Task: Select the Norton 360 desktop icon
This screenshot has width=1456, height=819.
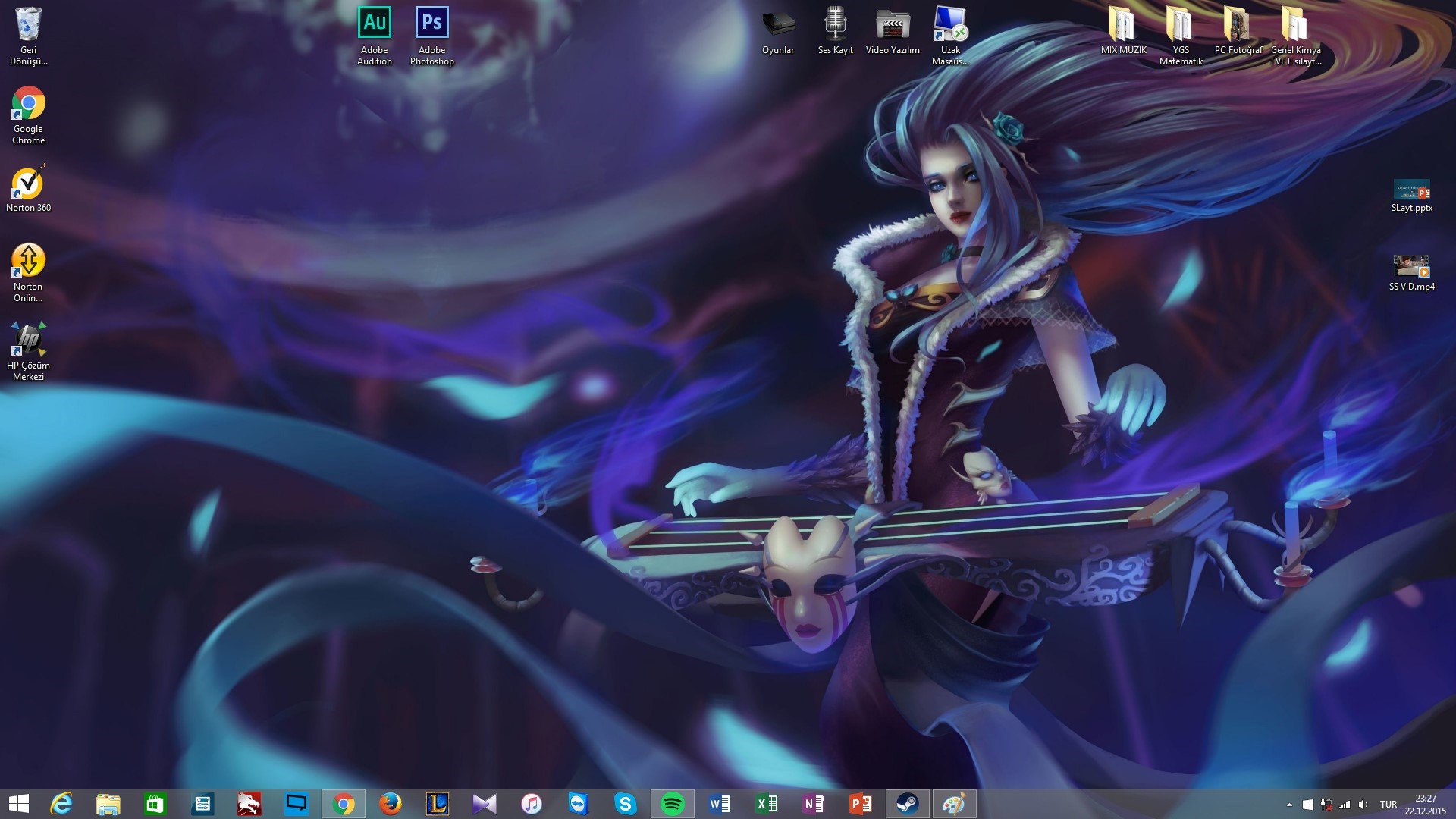Action: pos(28,188)
